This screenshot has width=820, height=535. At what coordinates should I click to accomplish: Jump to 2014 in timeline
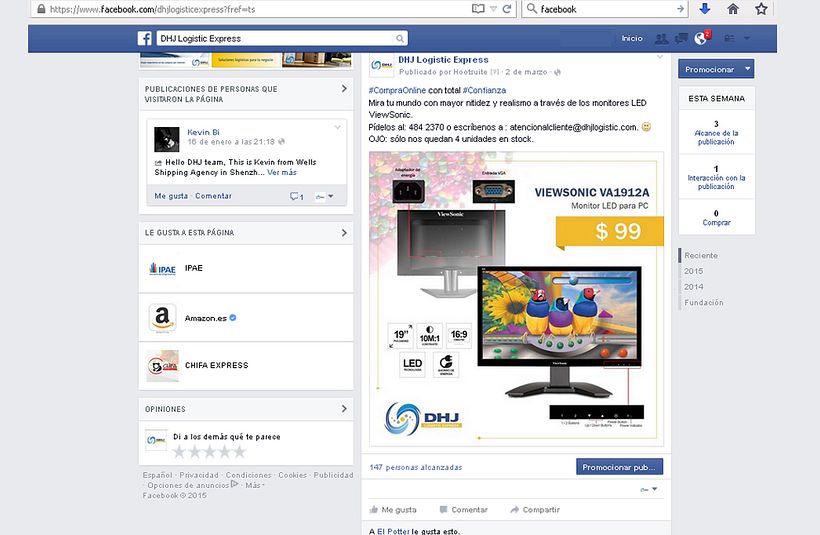pyautogui.click(x=693, y=287)
